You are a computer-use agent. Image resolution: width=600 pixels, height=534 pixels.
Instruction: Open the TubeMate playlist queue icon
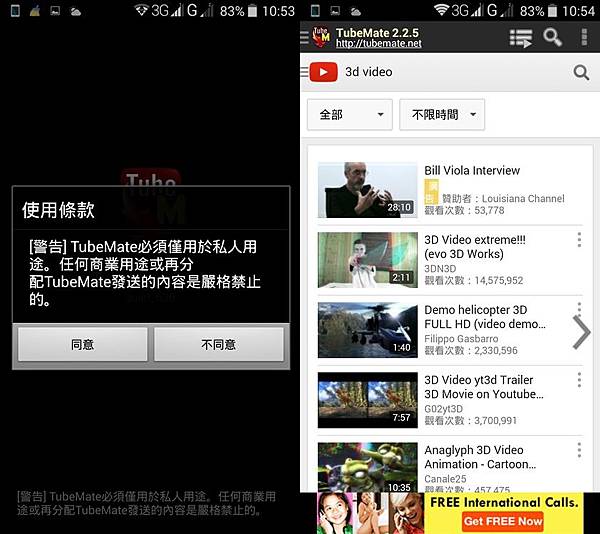click(521, 38)
